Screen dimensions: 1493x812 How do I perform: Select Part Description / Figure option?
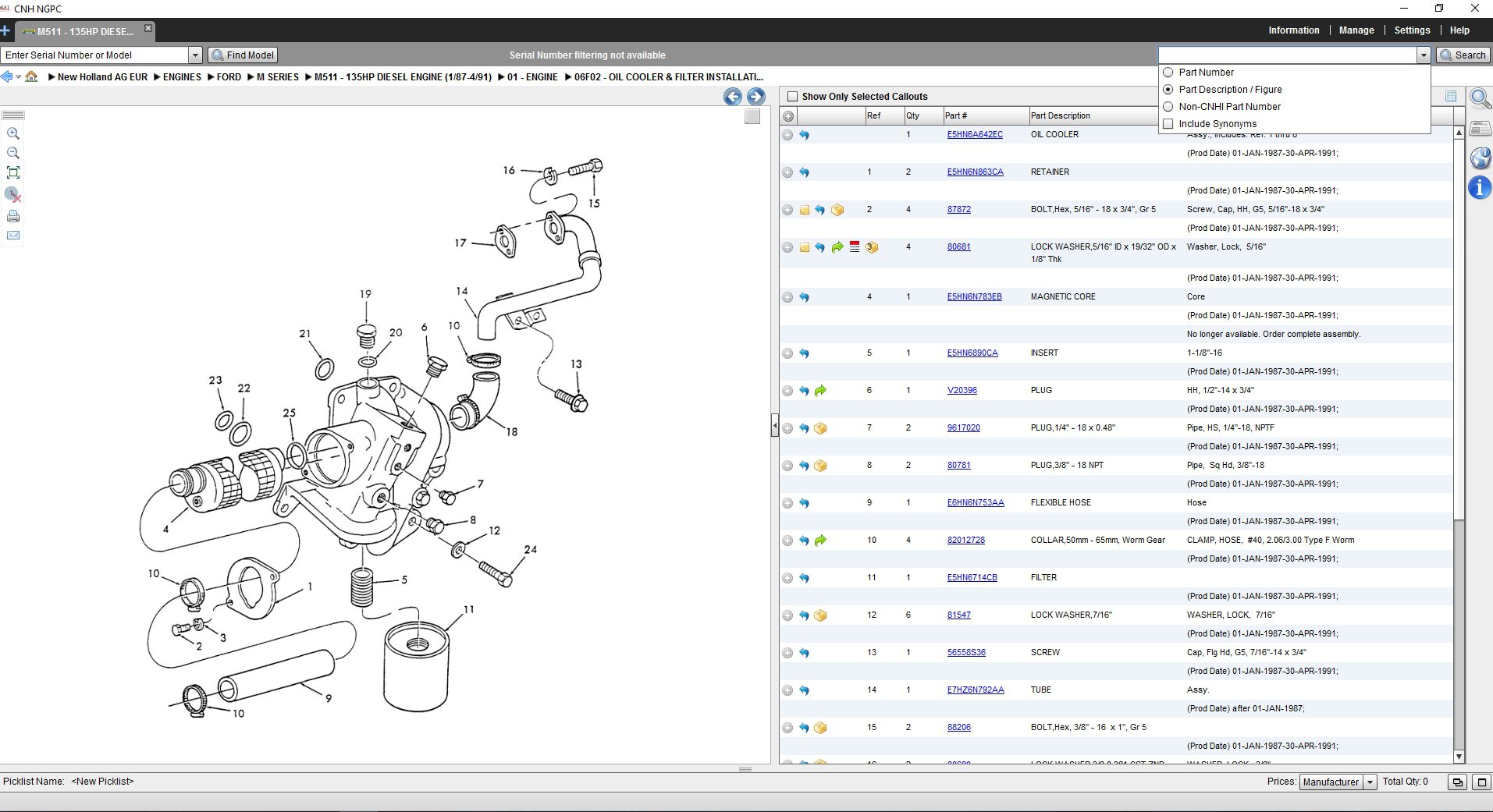tap(1168, 89)
